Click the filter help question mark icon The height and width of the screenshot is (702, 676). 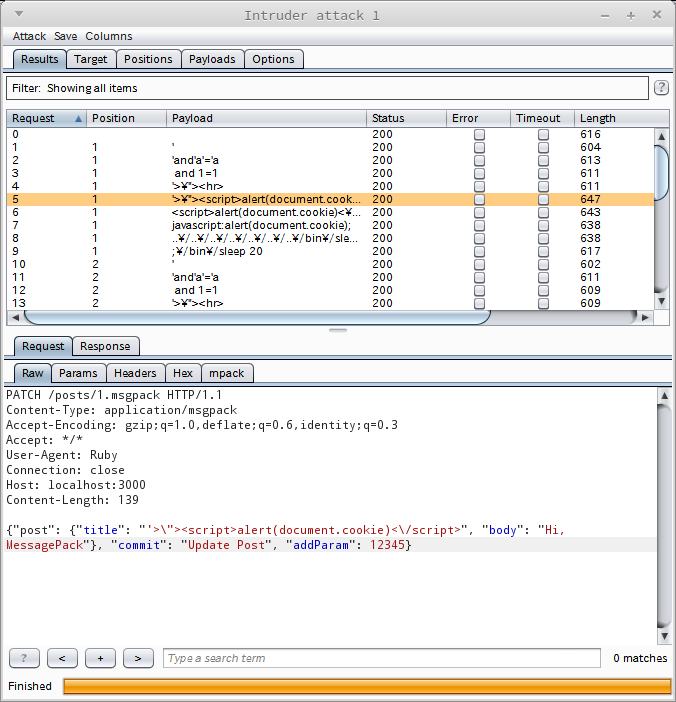(x=661, y=88)
